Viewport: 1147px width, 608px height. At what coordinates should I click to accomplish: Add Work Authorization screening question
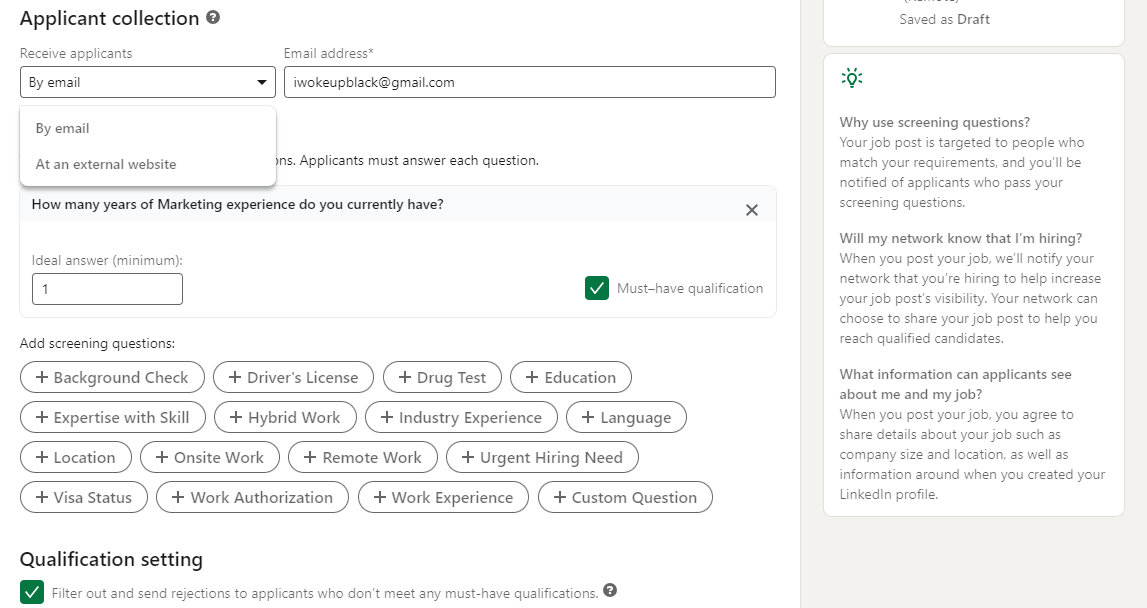pyautogui.click(x=252, y=497)
